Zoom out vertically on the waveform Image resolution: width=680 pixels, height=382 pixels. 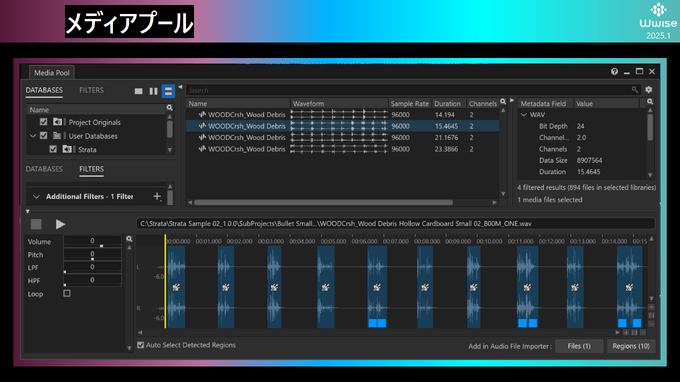651,324
